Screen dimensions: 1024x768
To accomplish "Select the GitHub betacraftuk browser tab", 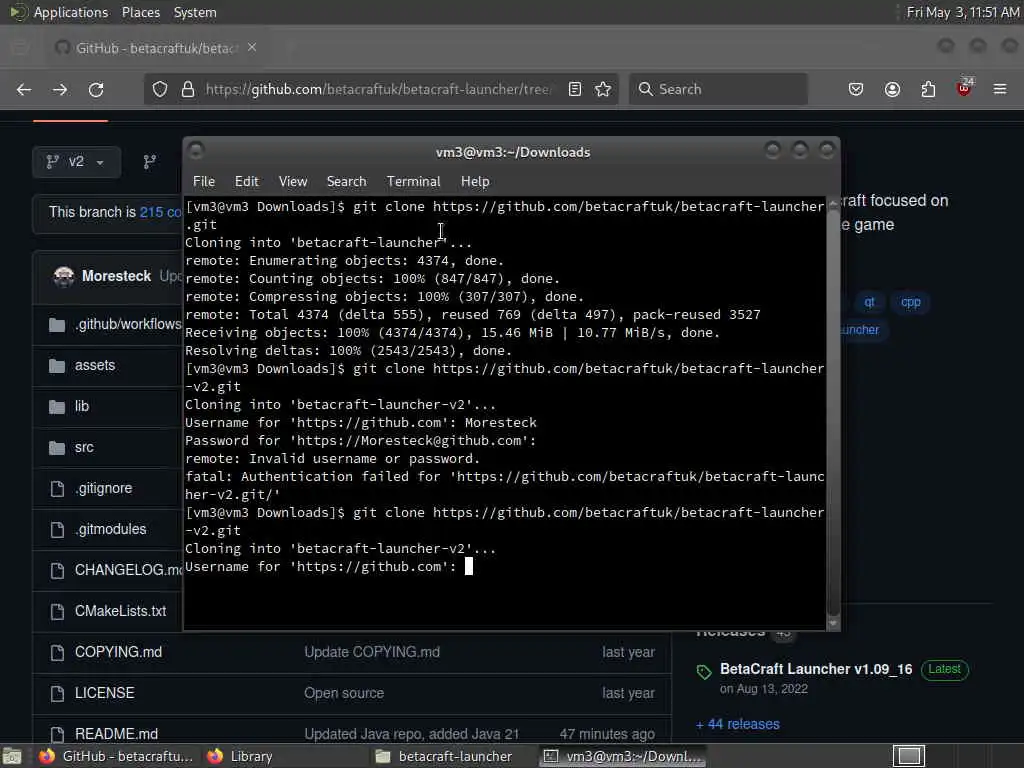I will [x=155, y=48].
